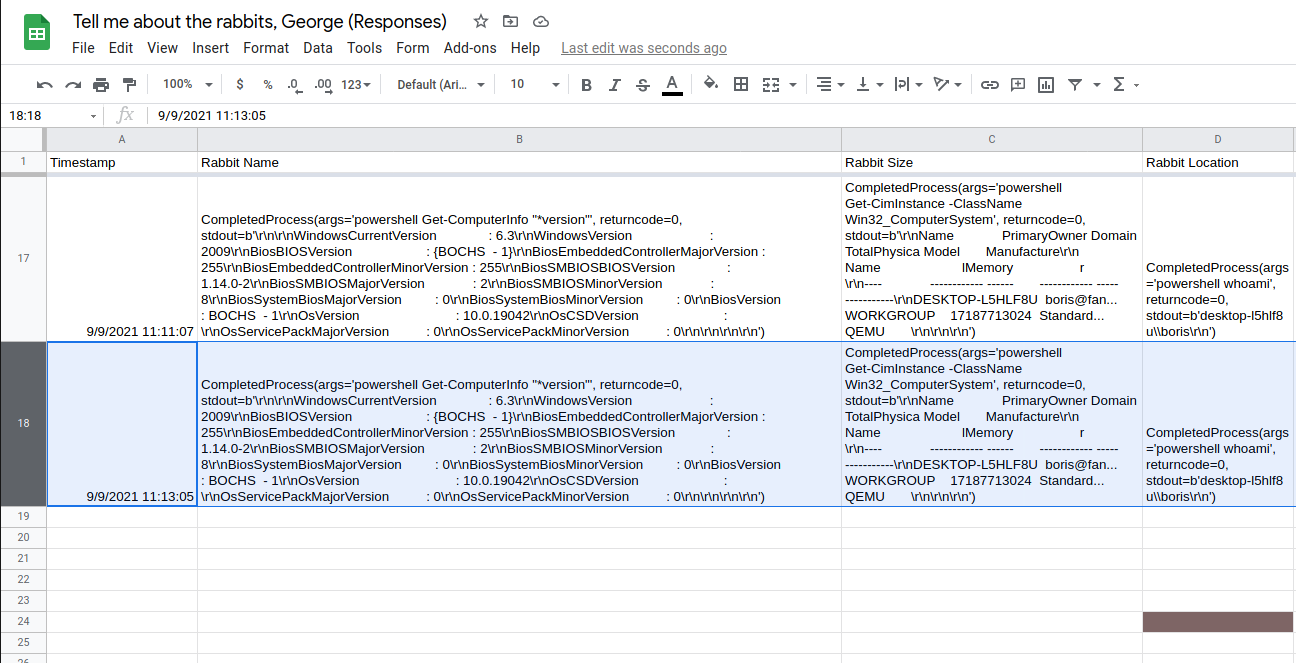
Task: Click the Insert comment icon
Action: pos(1018,85)
